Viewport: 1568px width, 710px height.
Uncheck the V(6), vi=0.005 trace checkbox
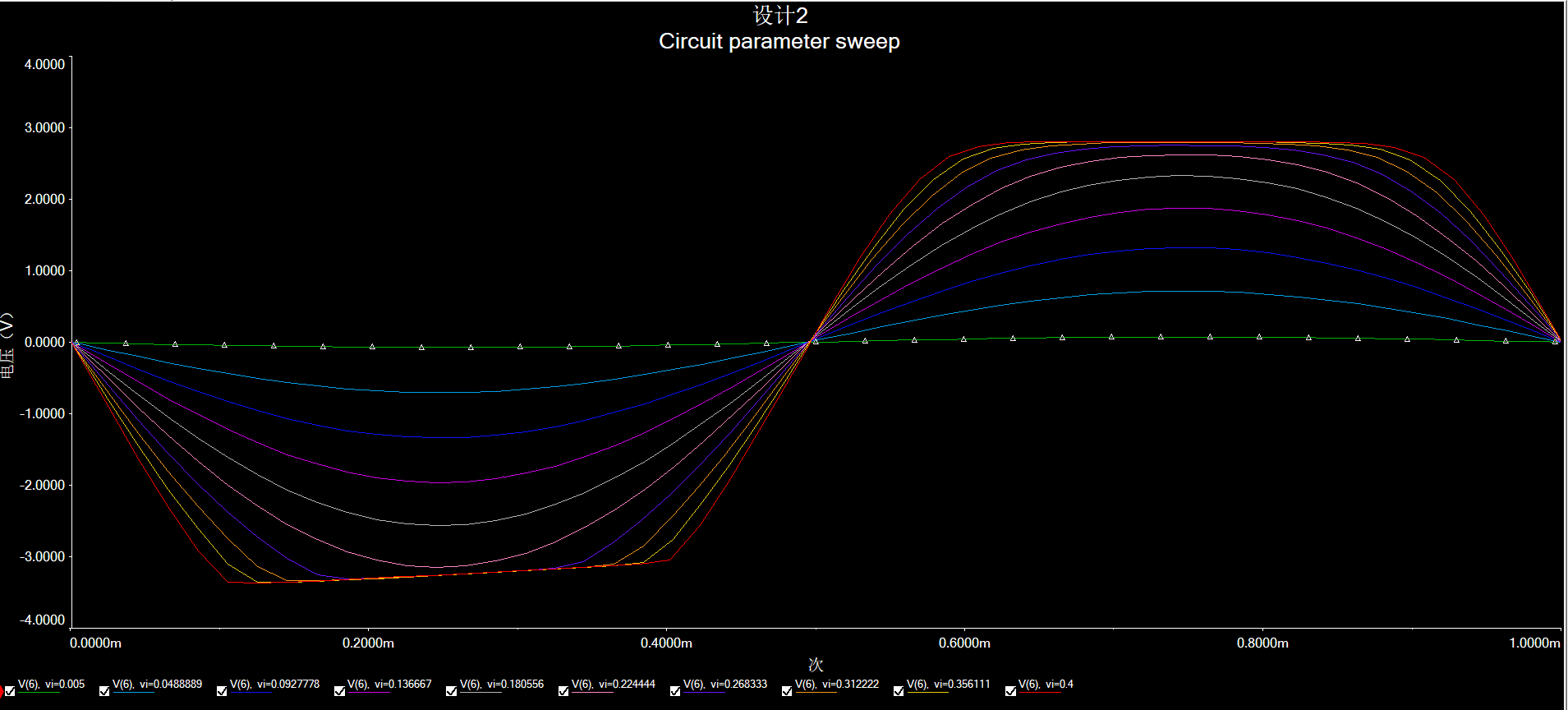click(10, 691)
